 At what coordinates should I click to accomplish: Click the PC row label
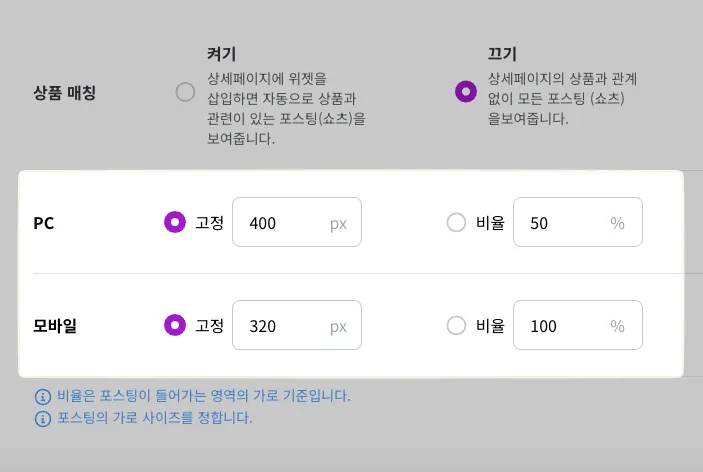(x=44, y=222)
